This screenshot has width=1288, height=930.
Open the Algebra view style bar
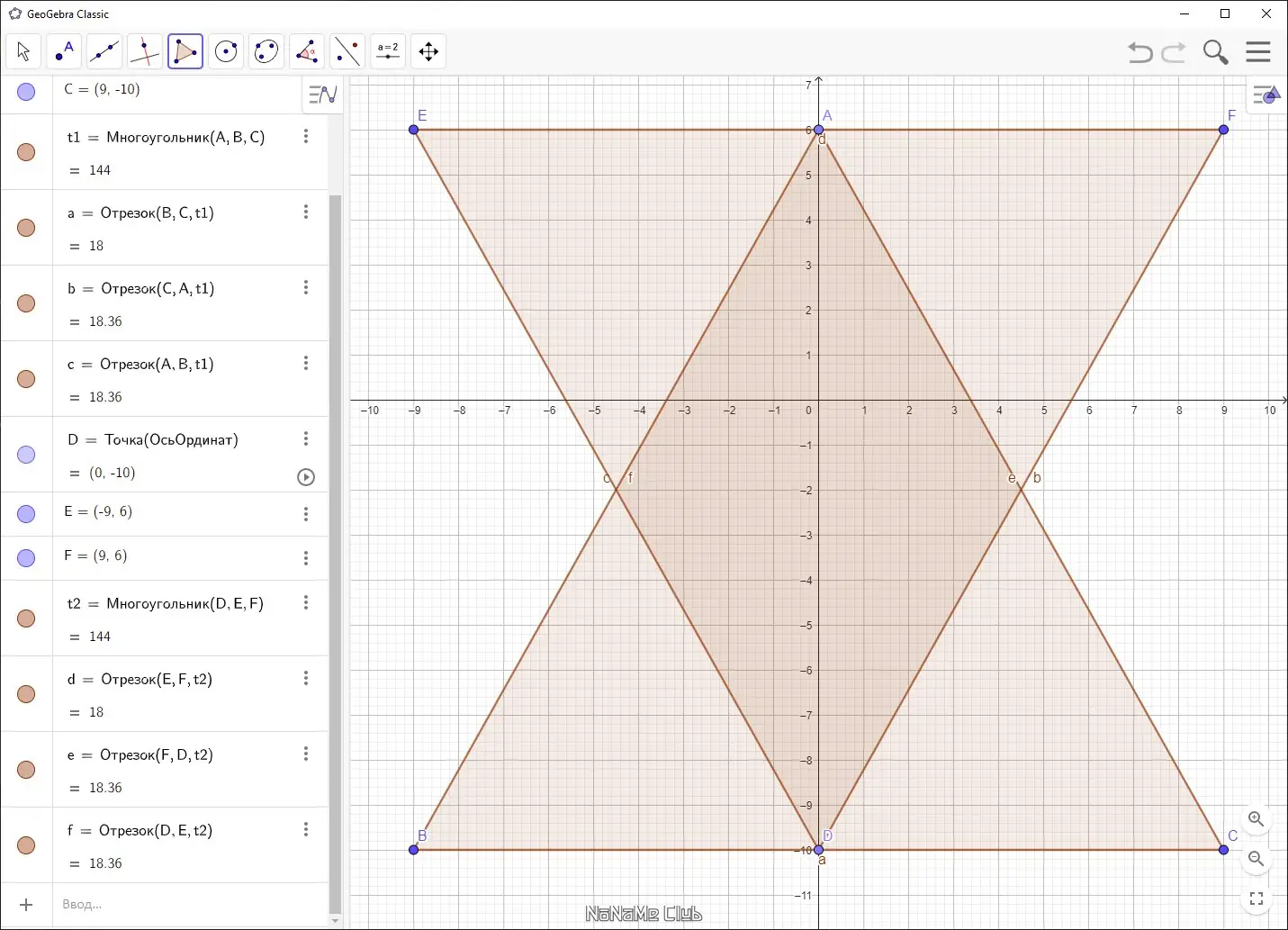click(322, 94)
